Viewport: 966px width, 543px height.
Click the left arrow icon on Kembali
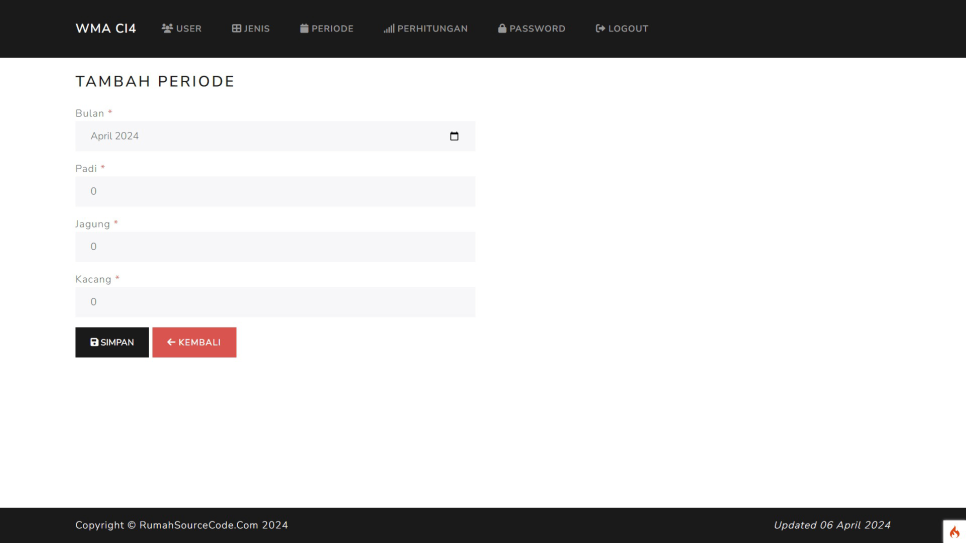tap(171, 342)
